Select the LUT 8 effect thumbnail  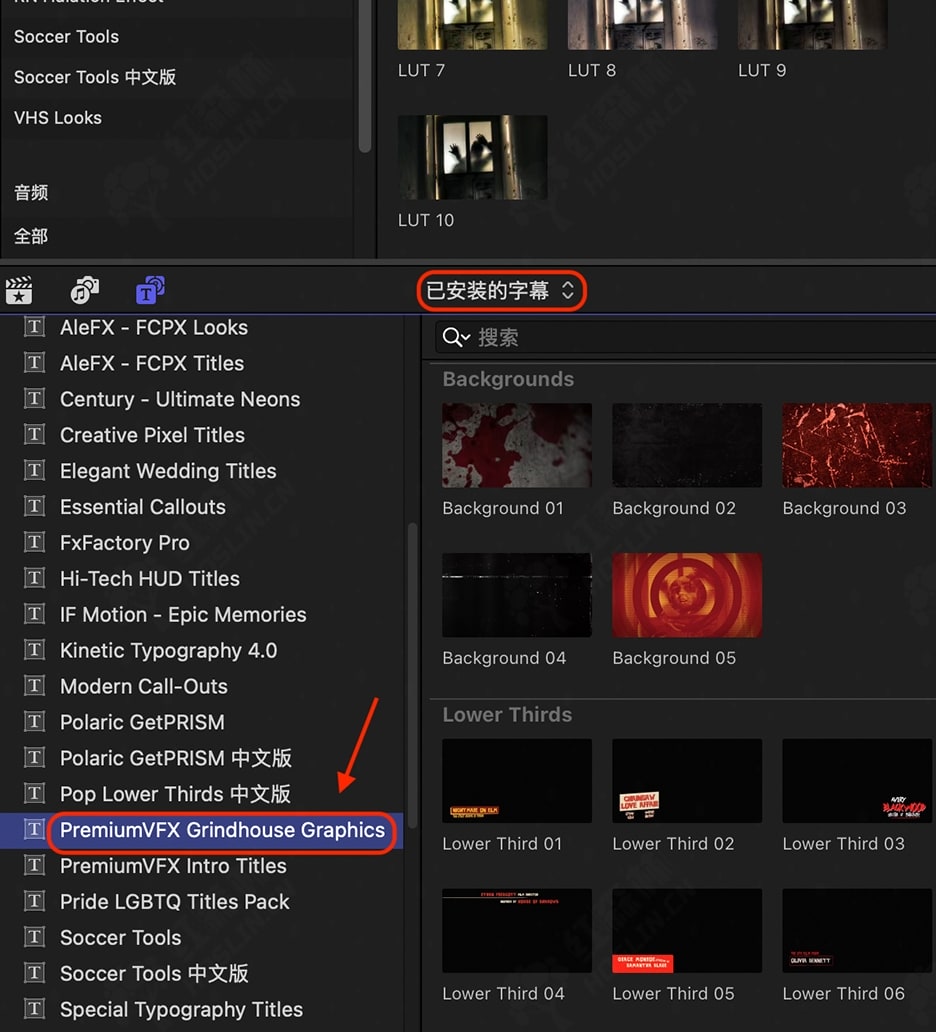[x=642, y=24]
